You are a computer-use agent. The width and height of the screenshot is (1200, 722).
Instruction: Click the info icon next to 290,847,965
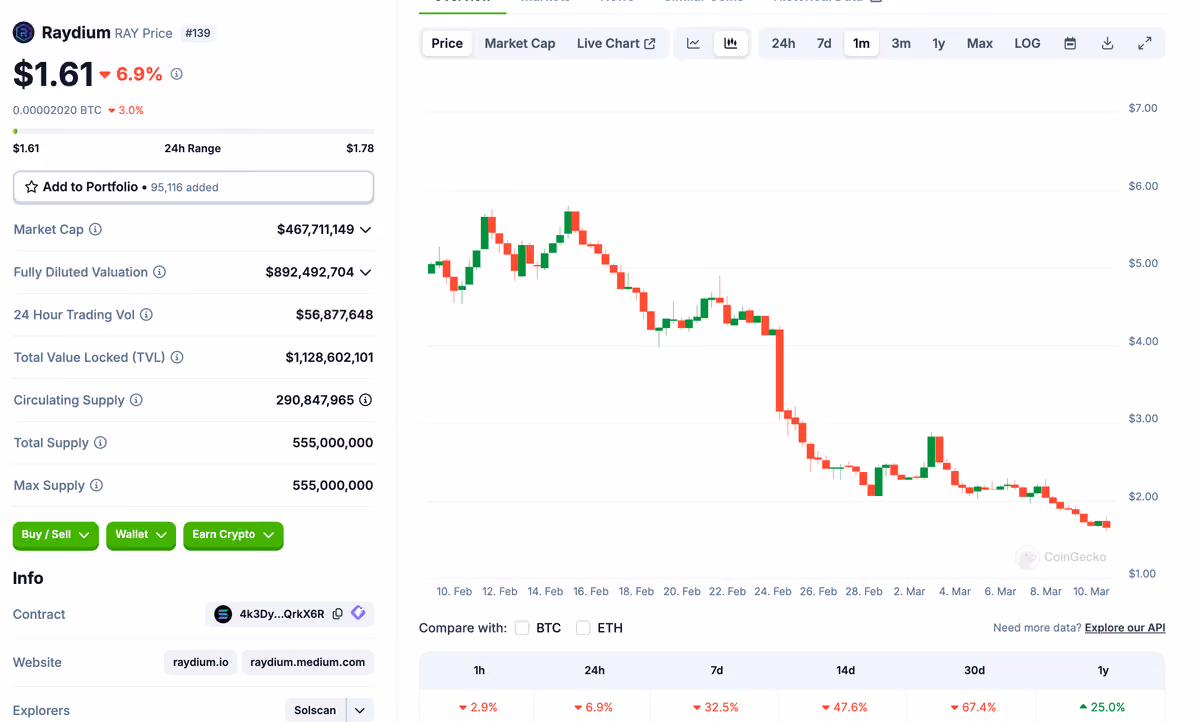[x=366, y=400]
